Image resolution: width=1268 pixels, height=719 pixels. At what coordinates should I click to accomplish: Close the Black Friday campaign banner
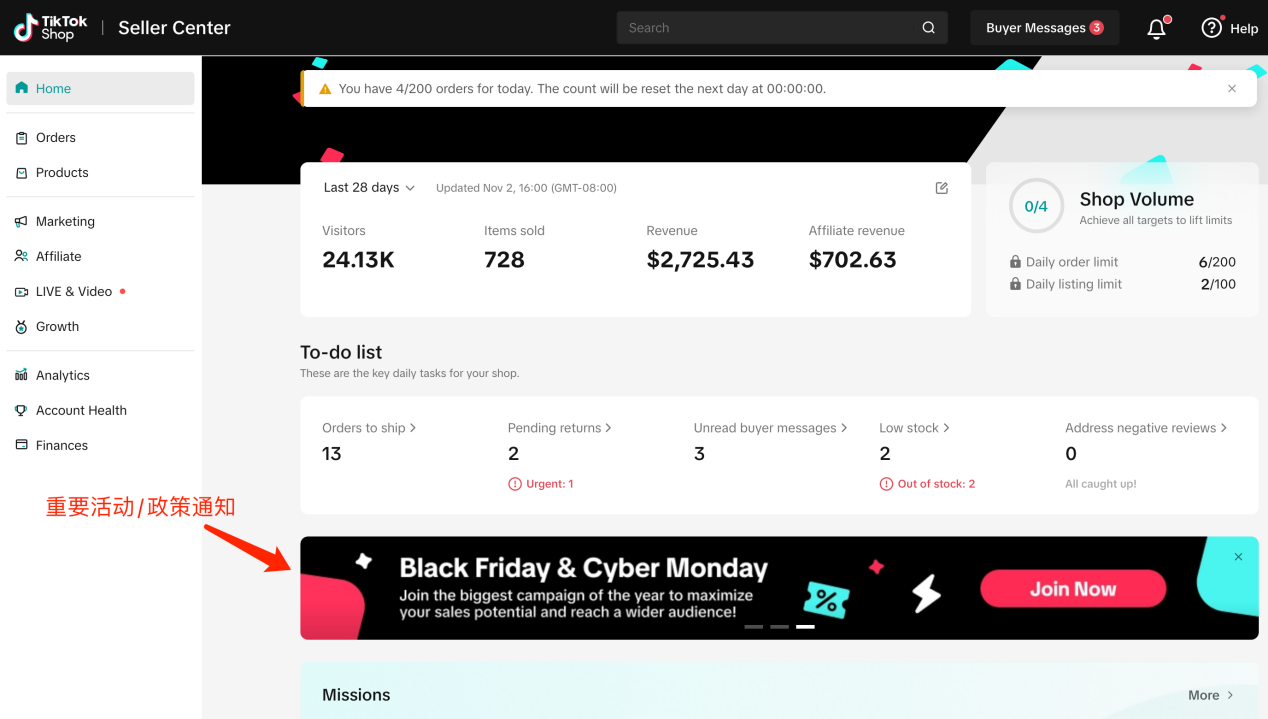click(x=1238, y=557)
